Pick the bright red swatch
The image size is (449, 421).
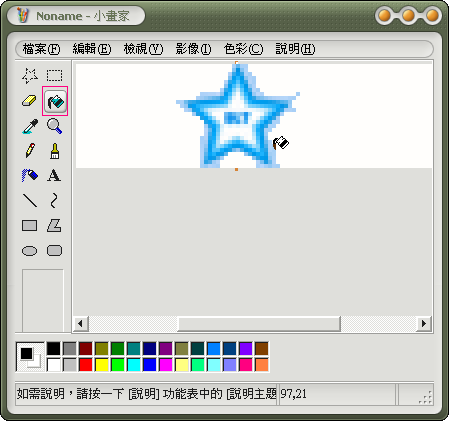[85, 365]
